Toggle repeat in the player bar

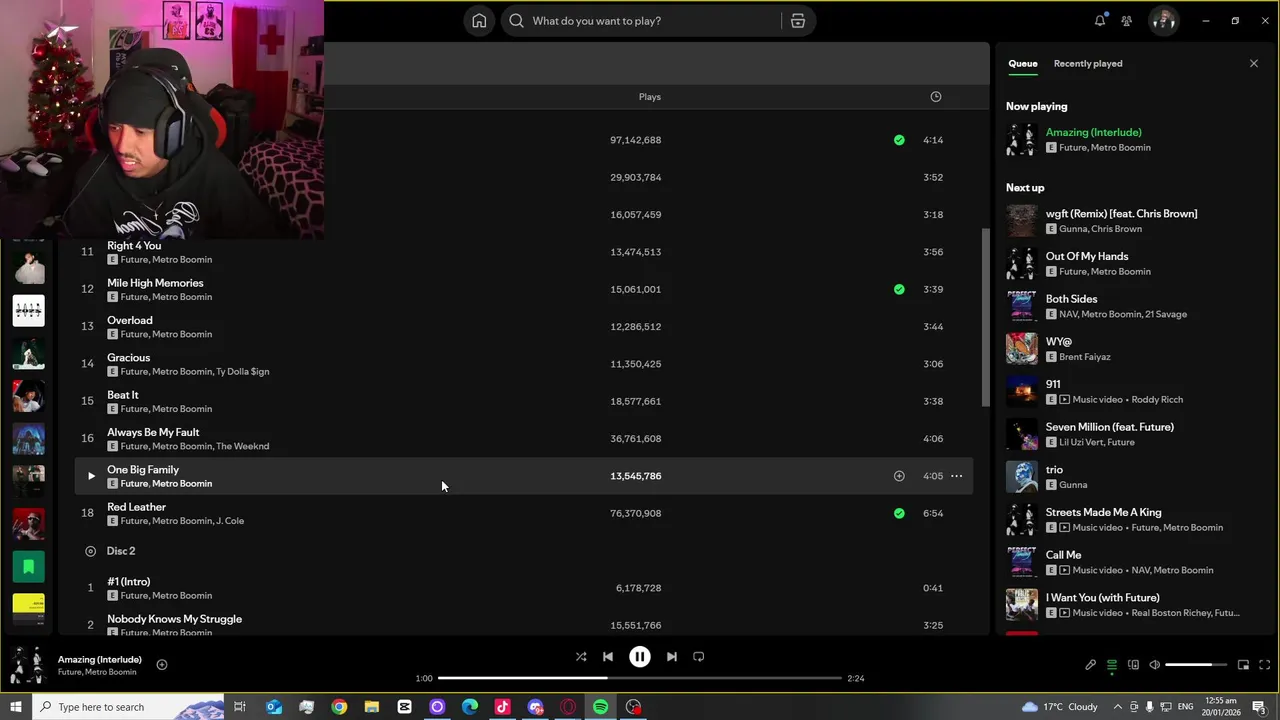click(699, 657)
